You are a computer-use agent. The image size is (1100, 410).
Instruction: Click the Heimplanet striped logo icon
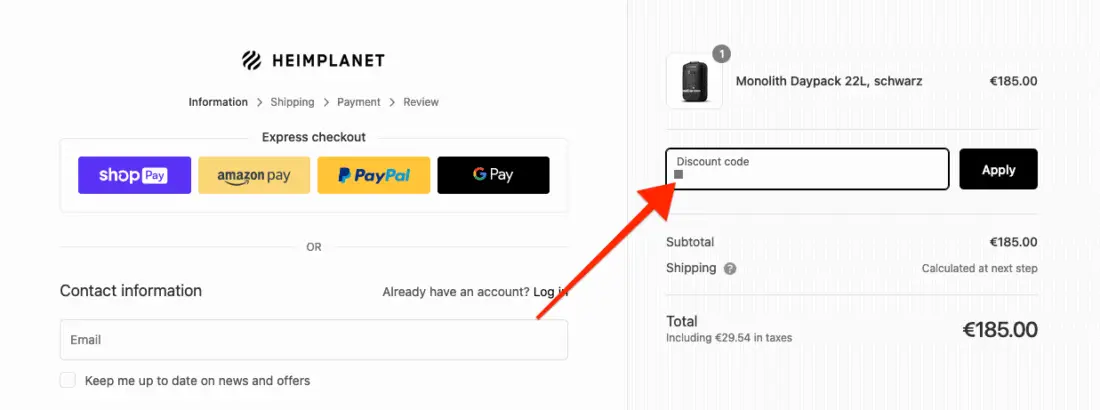[x=252, y=61]
